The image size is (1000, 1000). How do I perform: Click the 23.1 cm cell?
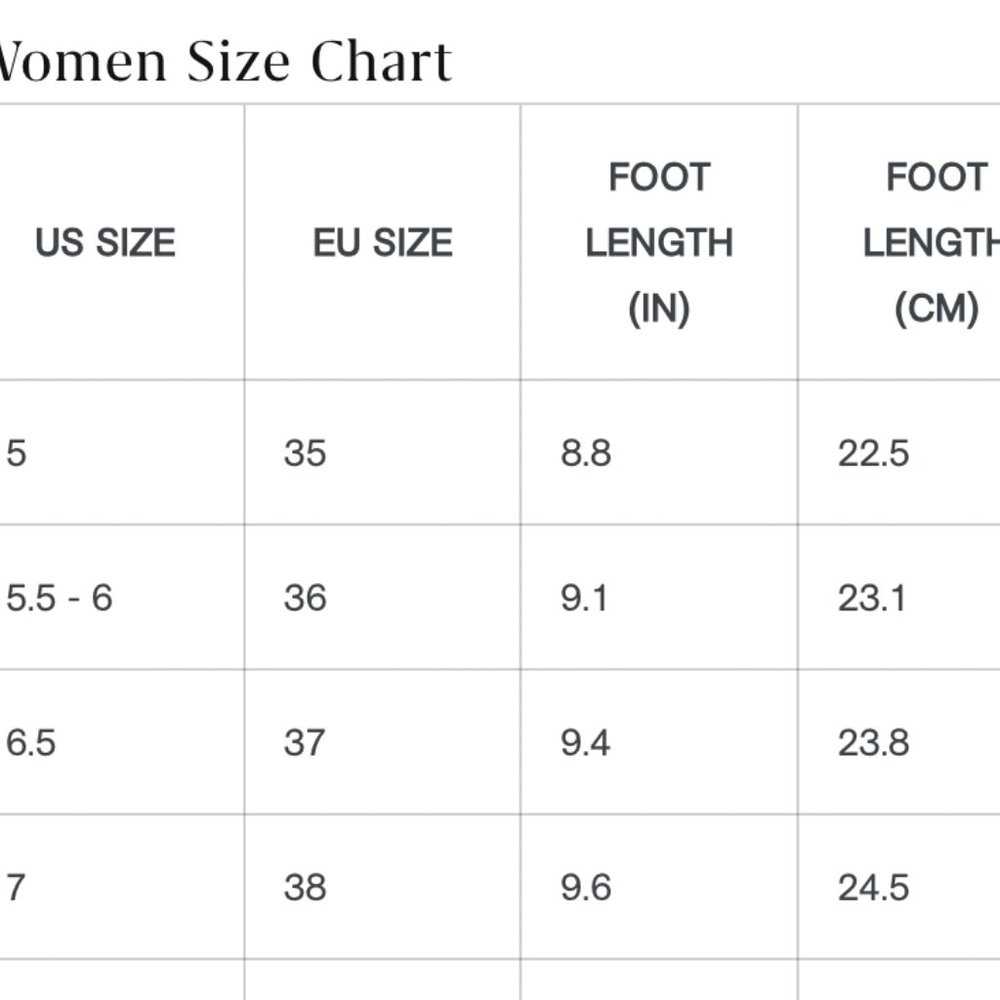(899, 598)
